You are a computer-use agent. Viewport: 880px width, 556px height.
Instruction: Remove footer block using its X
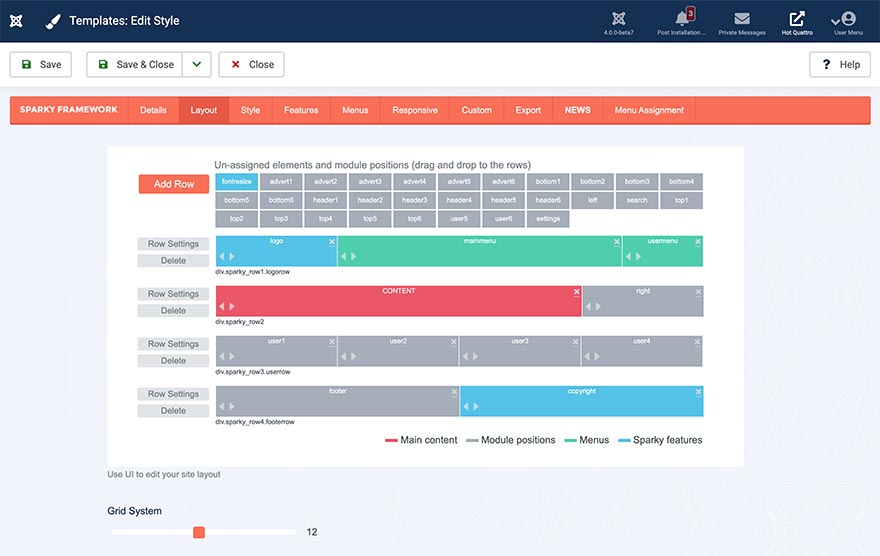coord(454,392)
